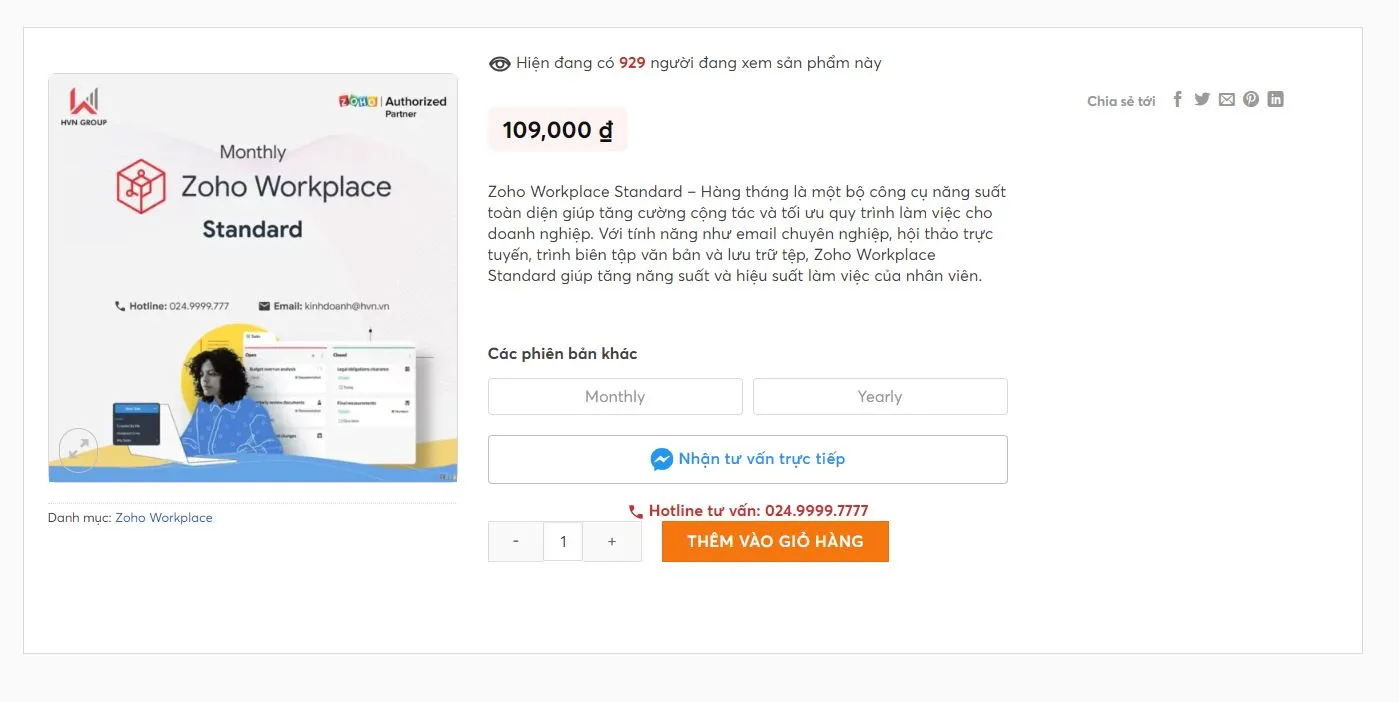Click the Các phiên bản khác label
Viewport: 1399px width, 702px height.
(562, 354)
